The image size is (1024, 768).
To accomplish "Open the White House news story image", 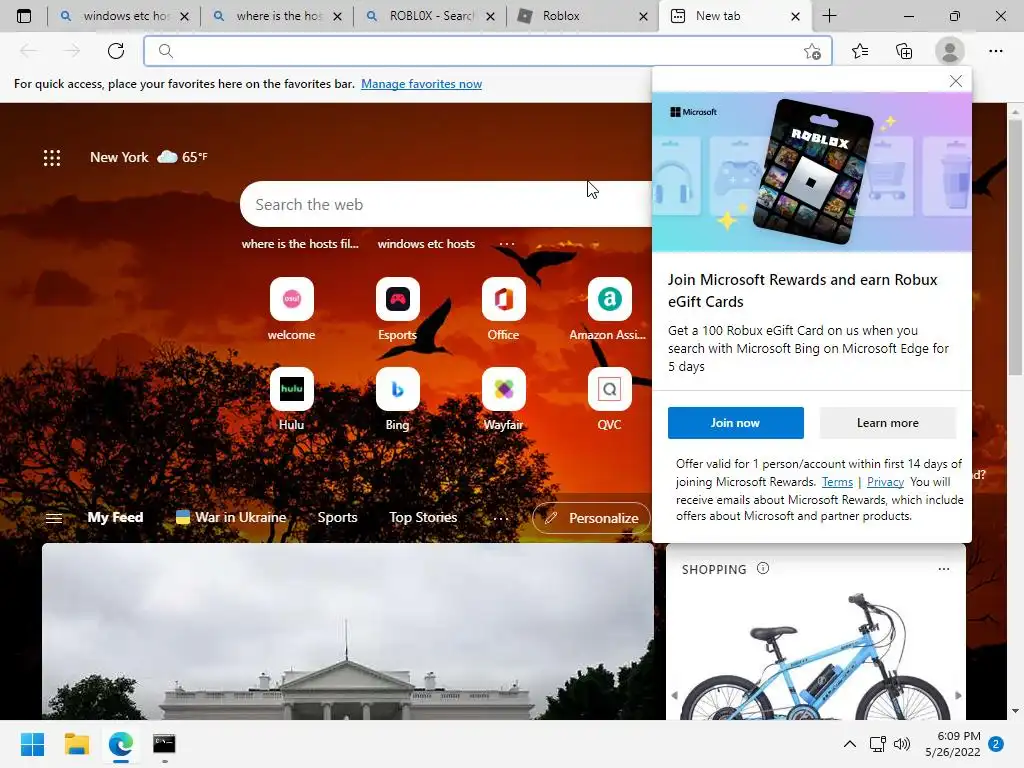I will pos(347,632).
